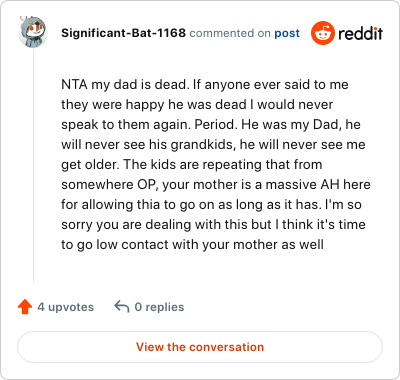Click the gray "commented on" text
The height and width of the screenshot is (380, 400).
coord(230,33)
